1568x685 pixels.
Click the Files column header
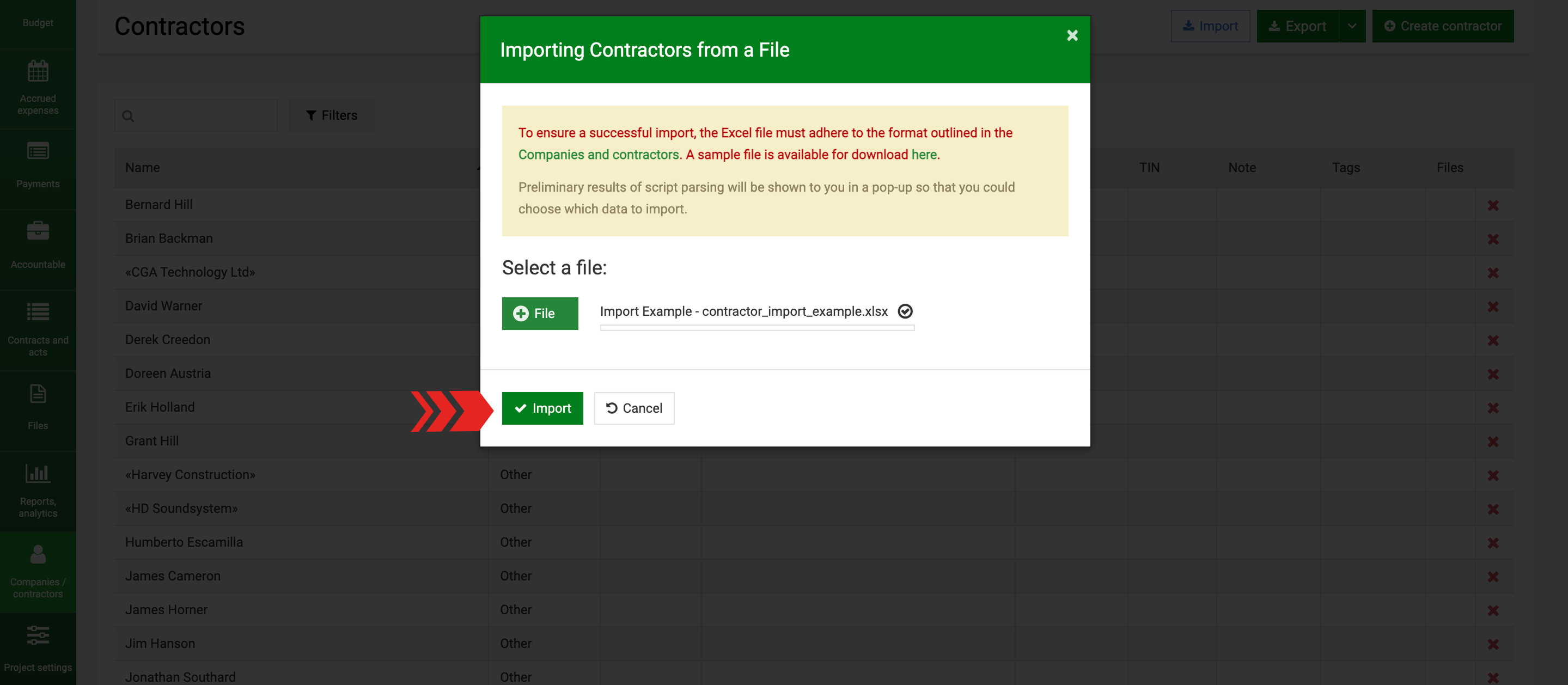[1450, 168]
